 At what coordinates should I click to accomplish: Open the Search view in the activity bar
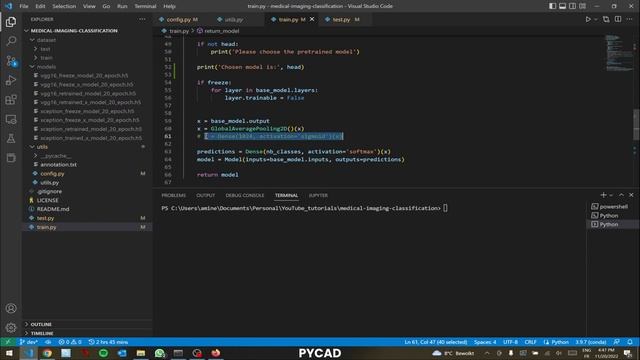(x=11, y=41)
